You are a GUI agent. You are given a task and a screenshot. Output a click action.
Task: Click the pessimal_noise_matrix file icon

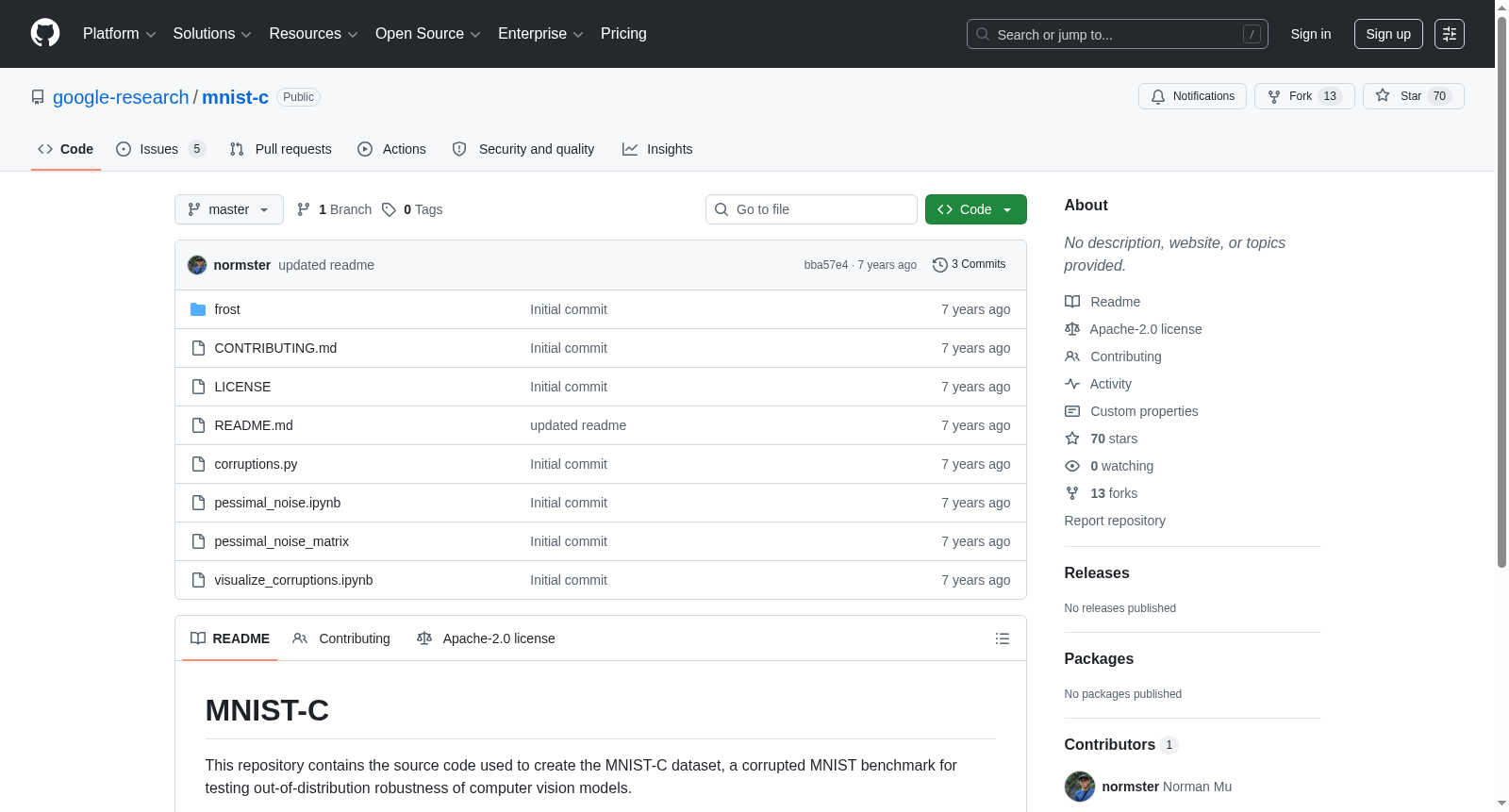pos(198,541)
